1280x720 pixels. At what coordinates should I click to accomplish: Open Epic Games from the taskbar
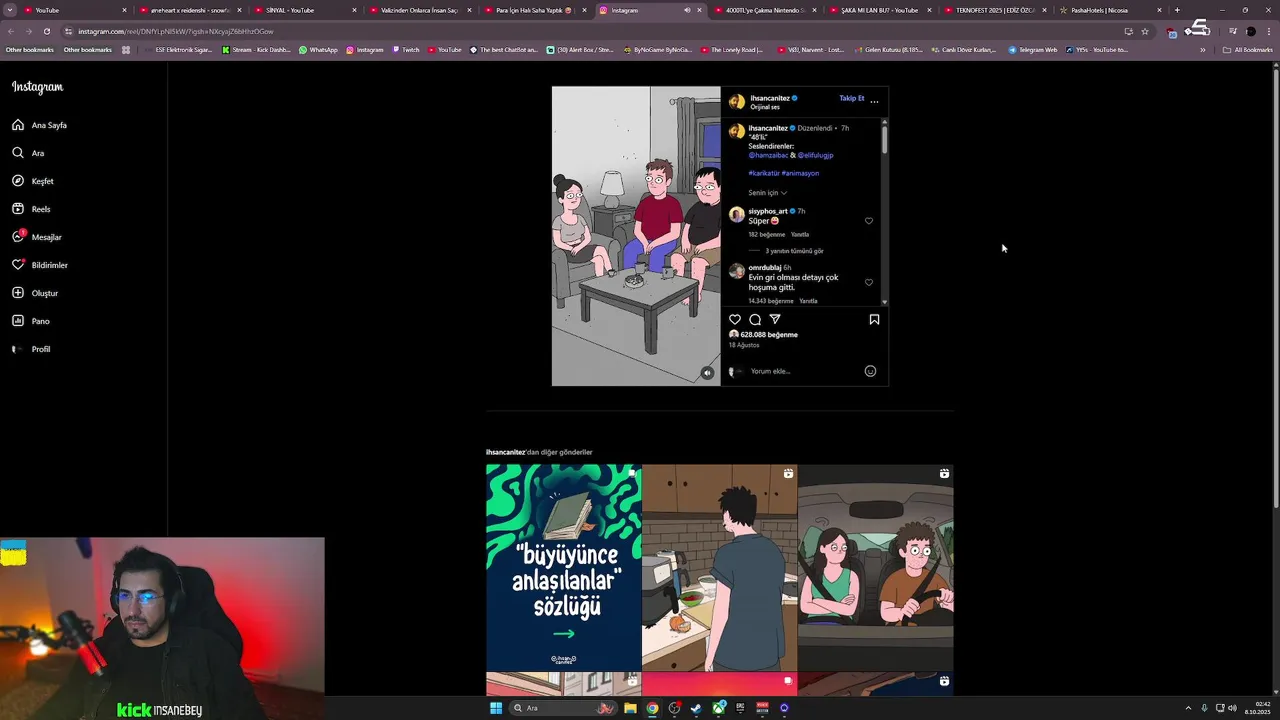coord(740,708)
